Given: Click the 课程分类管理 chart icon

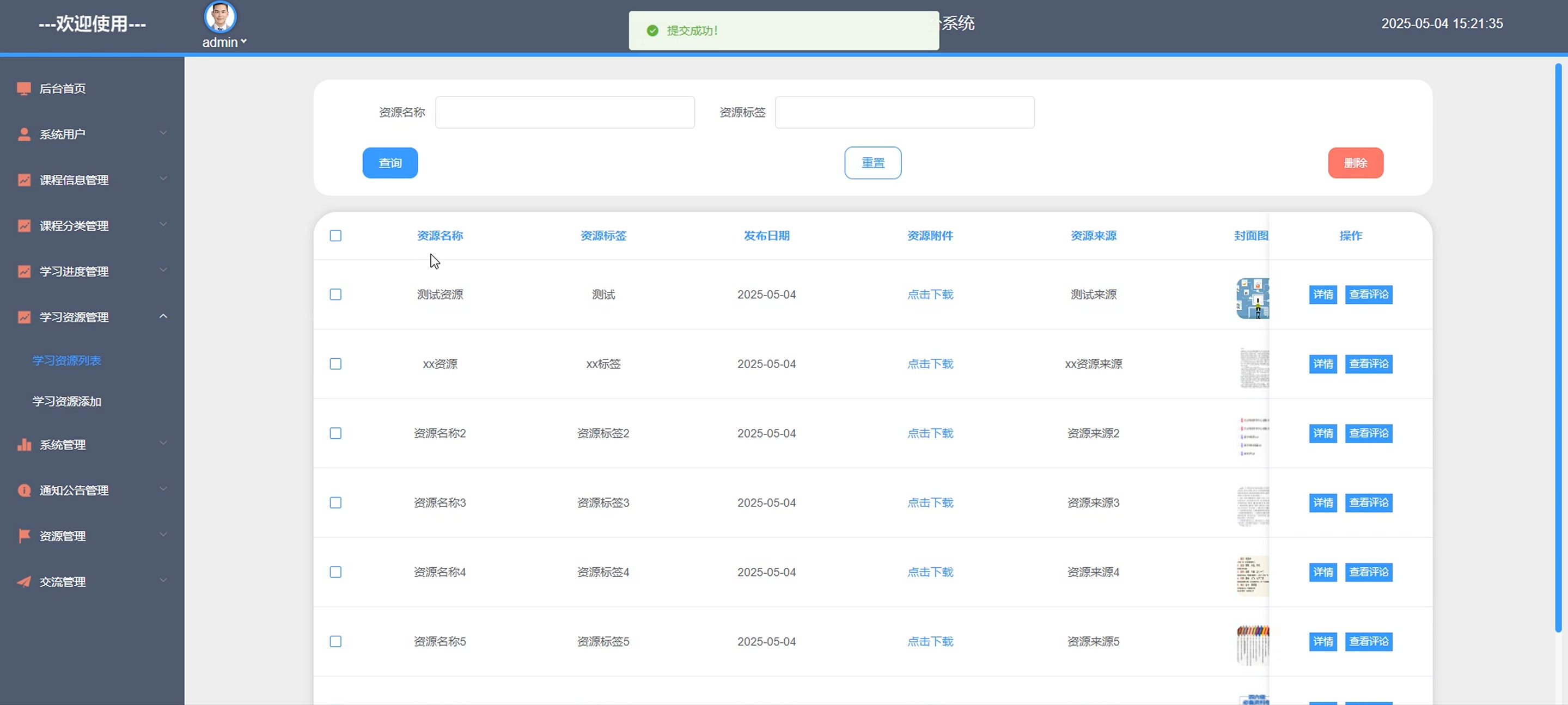Looking at the screenshot, I should (x=24, y=226).
